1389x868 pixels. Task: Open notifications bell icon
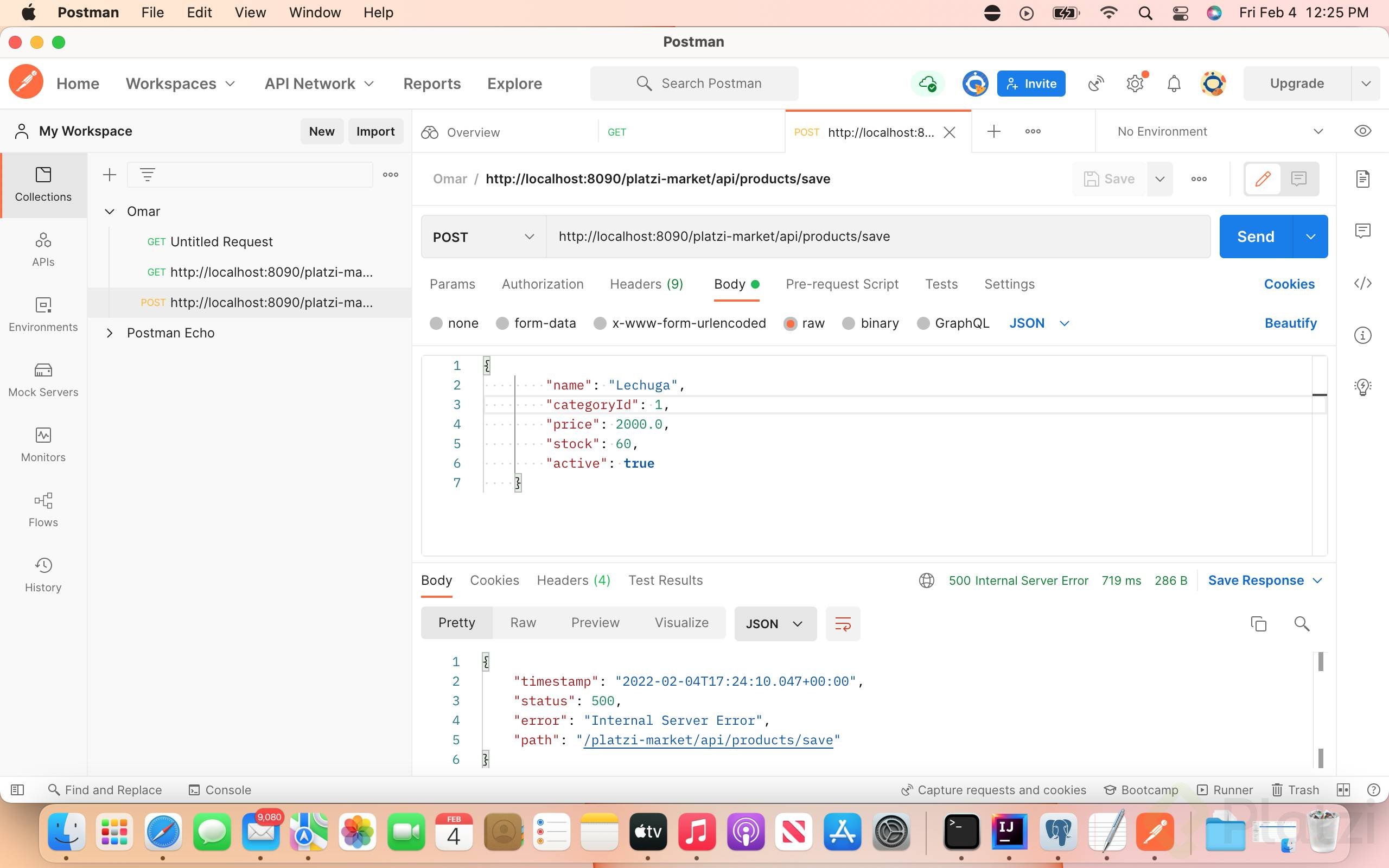pyautogui.click(x=1174, y=84)
